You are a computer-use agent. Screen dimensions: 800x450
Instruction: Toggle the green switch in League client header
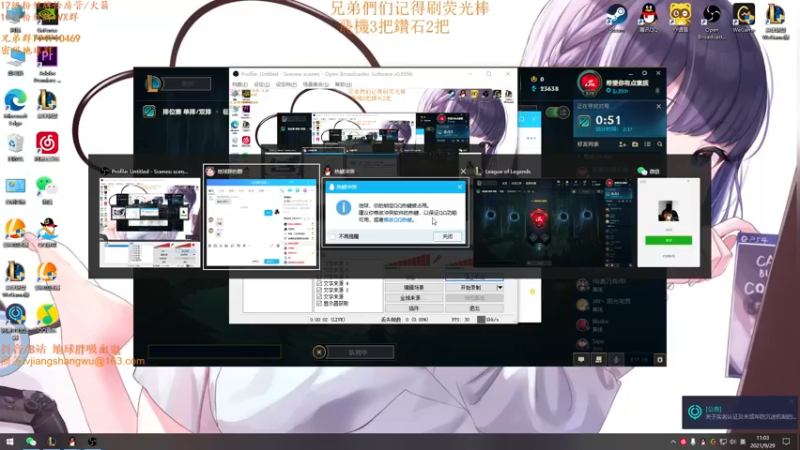pos(557,112)
